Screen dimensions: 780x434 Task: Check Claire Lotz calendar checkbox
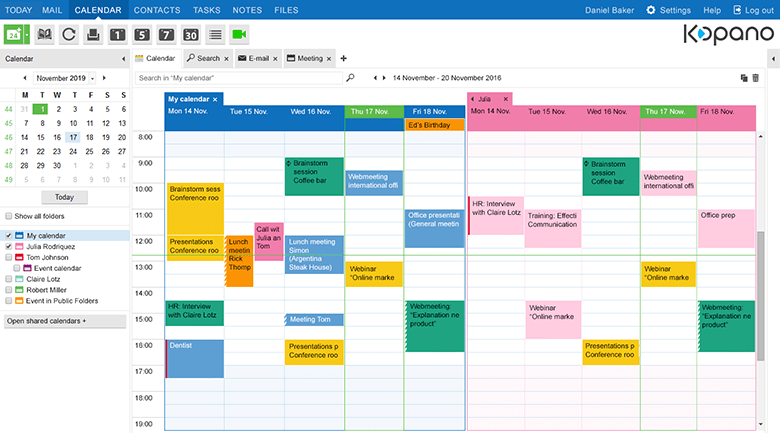point(8,279)
